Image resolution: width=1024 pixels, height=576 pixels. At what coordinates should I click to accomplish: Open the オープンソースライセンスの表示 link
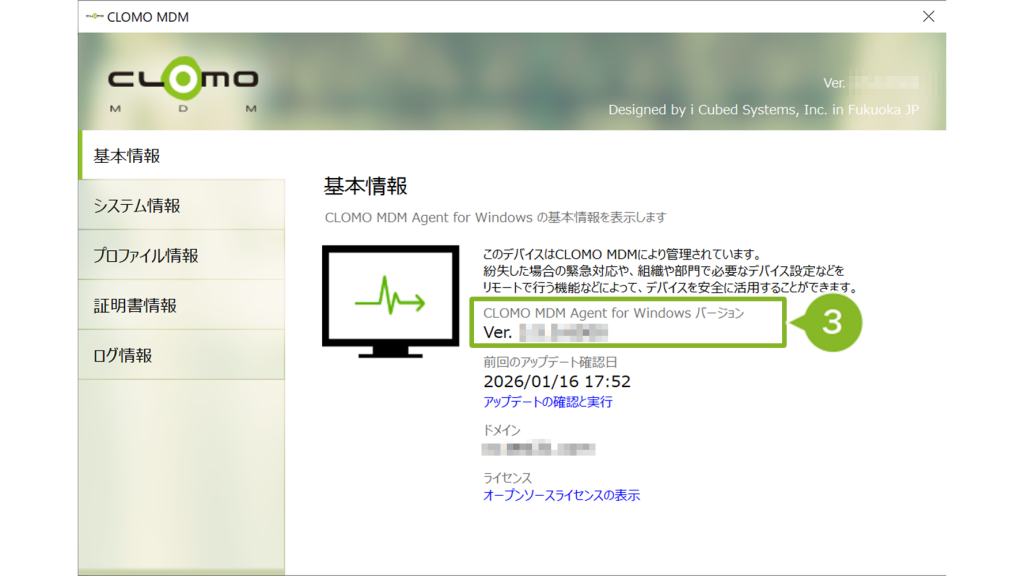(x=561, y=495)
